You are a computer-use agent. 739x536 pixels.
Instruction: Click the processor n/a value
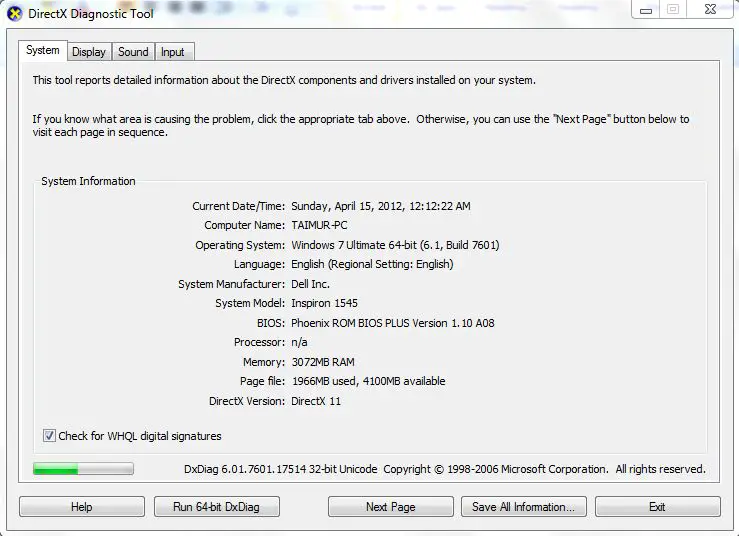(x=299, y=342)
